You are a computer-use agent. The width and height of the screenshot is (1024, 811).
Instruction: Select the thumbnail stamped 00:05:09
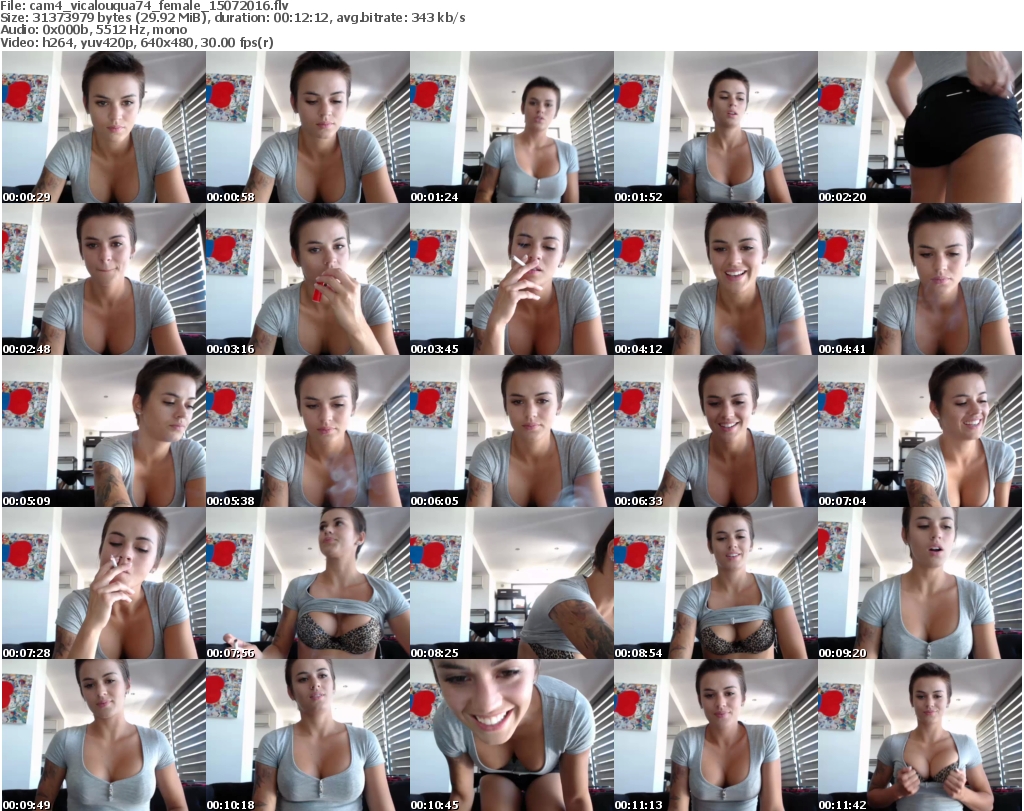(104, 432)
